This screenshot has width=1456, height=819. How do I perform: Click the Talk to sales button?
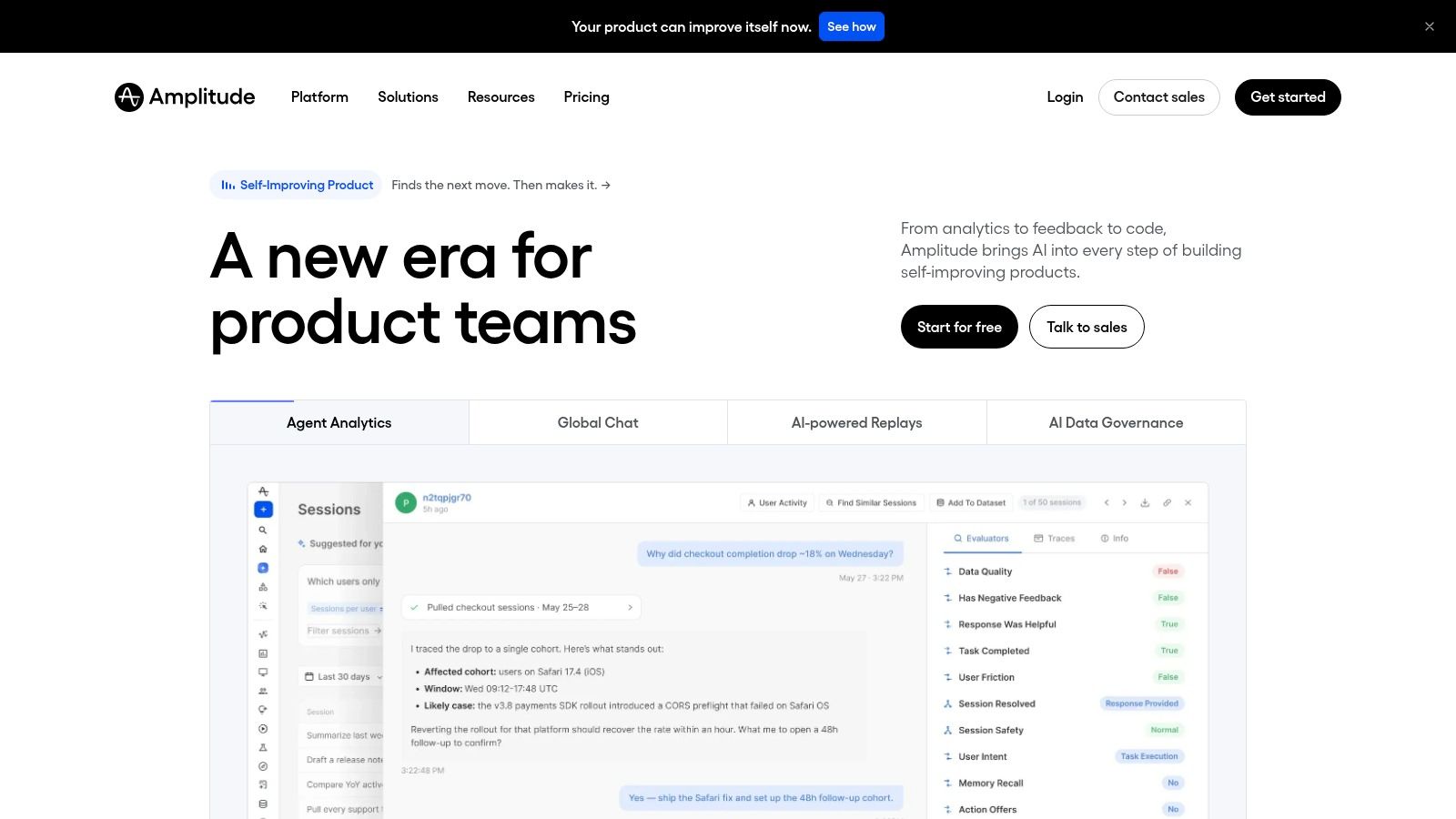click(1087, 327)
